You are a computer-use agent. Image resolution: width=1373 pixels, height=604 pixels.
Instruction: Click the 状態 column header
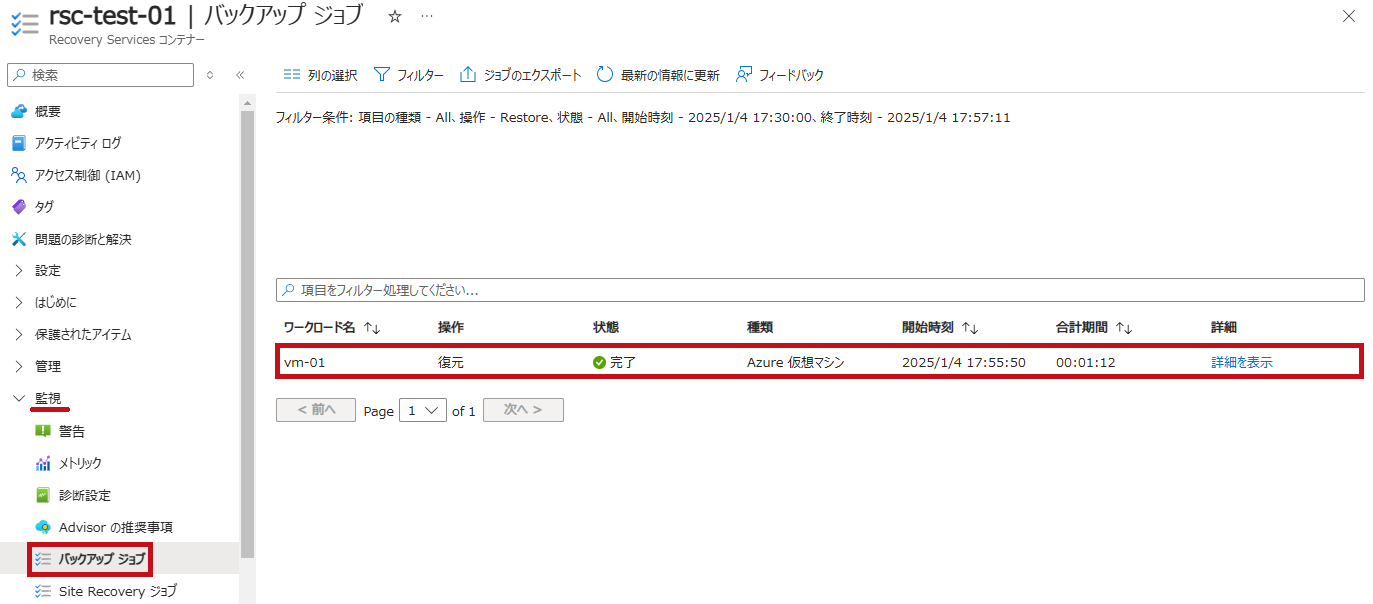click(606, 328)
